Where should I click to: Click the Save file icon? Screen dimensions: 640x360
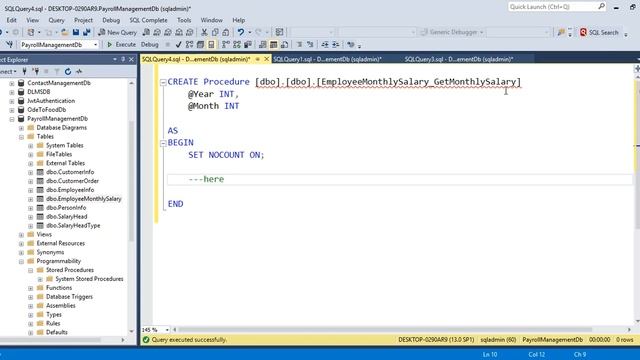[76, 32]
